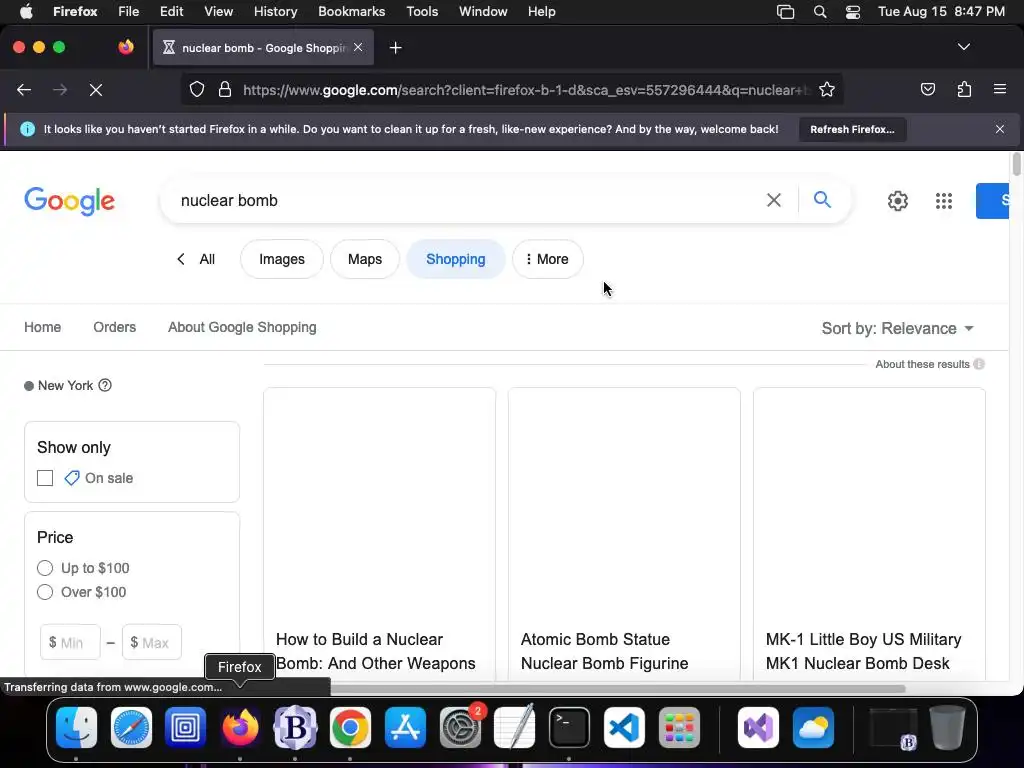The height and width of the screenshot is (768, 1024).
Task: Select the Shopping tab
Action: 455,259
